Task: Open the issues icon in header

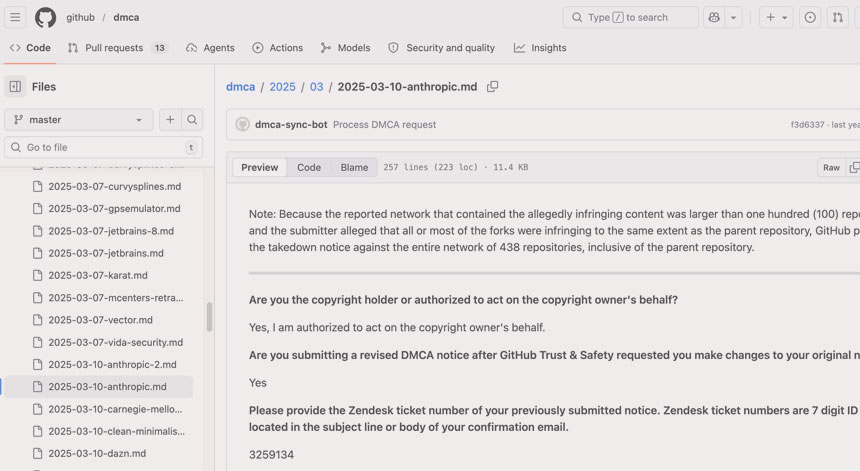Action: point(810,17)
